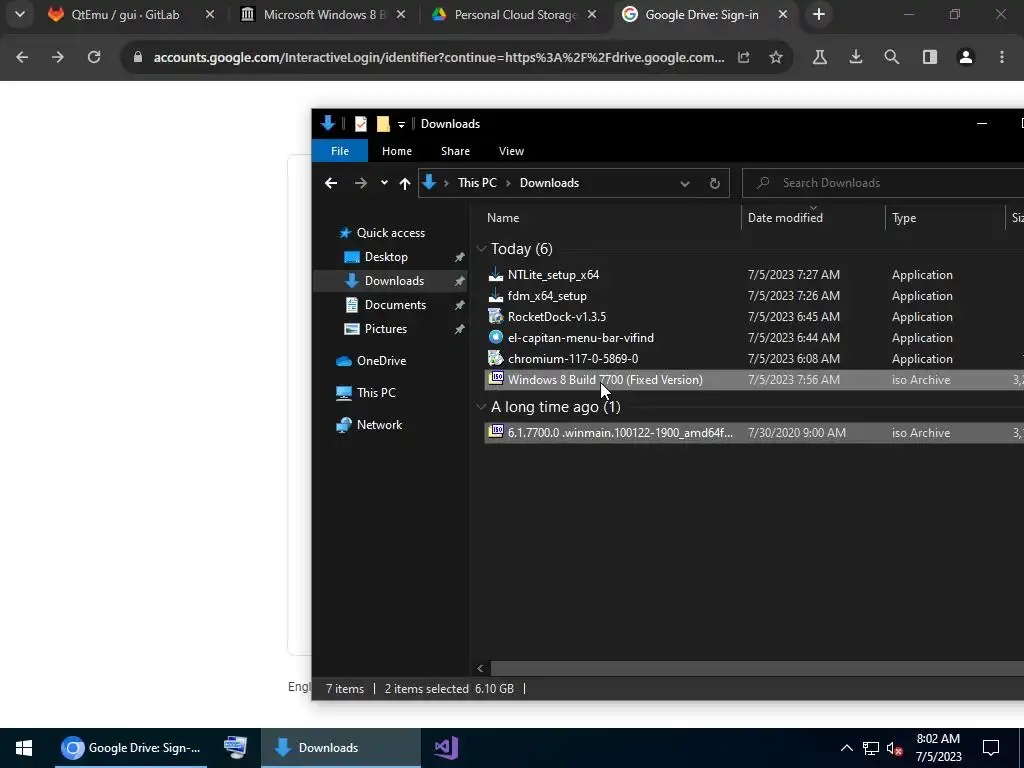The image size is (1024, 768).
Task: Open the tab search dropdown in Chrome
Action: click(20, 14)
